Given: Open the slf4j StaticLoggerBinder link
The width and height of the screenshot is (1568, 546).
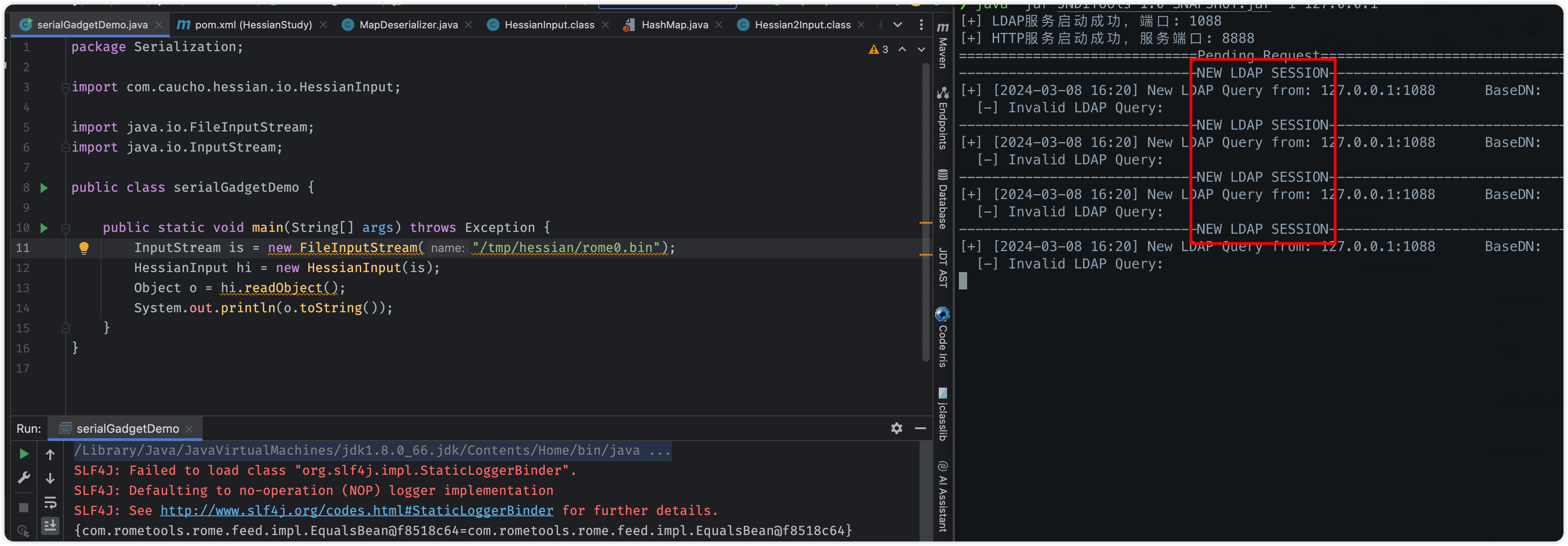Looking at the screenshot, I should click(x=357, y=511).
